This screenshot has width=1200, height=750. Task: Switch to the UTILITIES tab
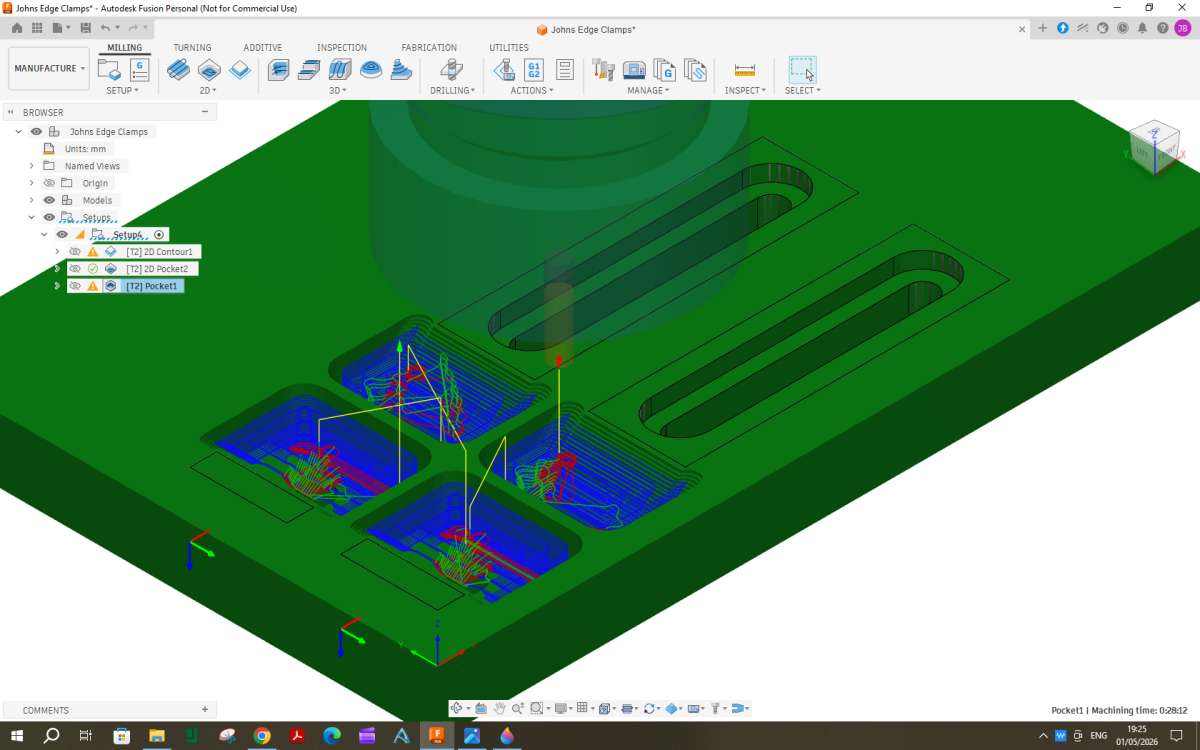(509, 47)
